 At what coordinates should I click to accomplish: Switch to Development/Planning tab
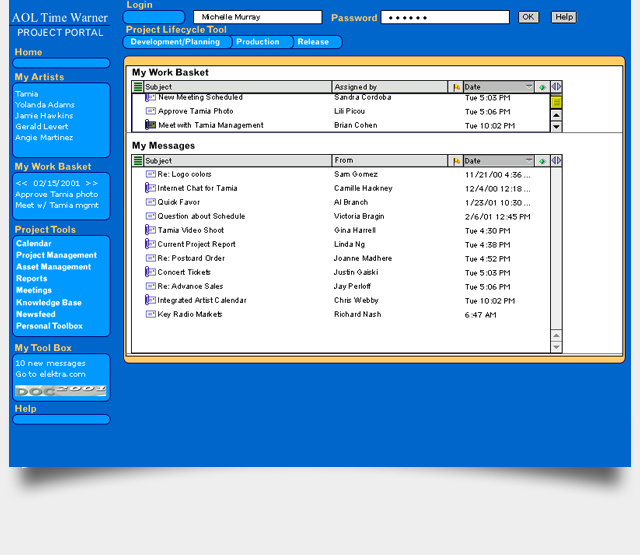point(176,42)
